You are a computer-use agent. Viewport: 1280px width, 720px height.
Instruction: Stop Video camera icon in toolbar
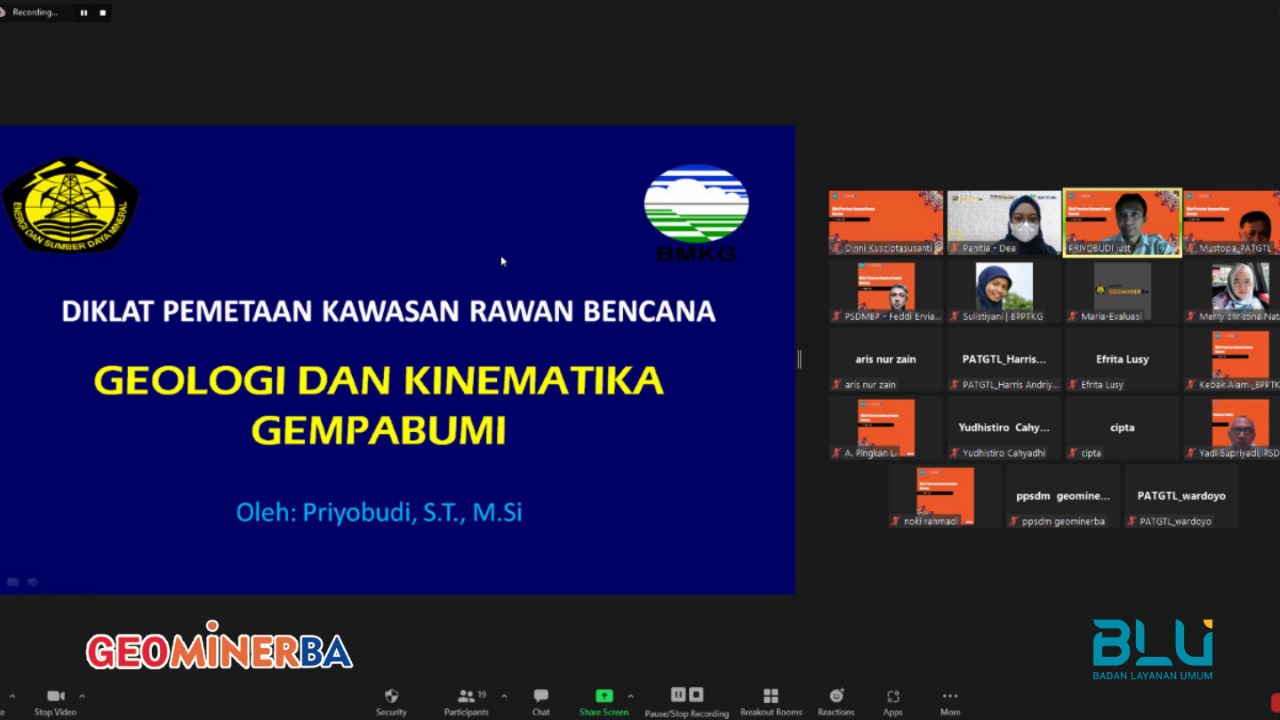(x=56, y=696)
